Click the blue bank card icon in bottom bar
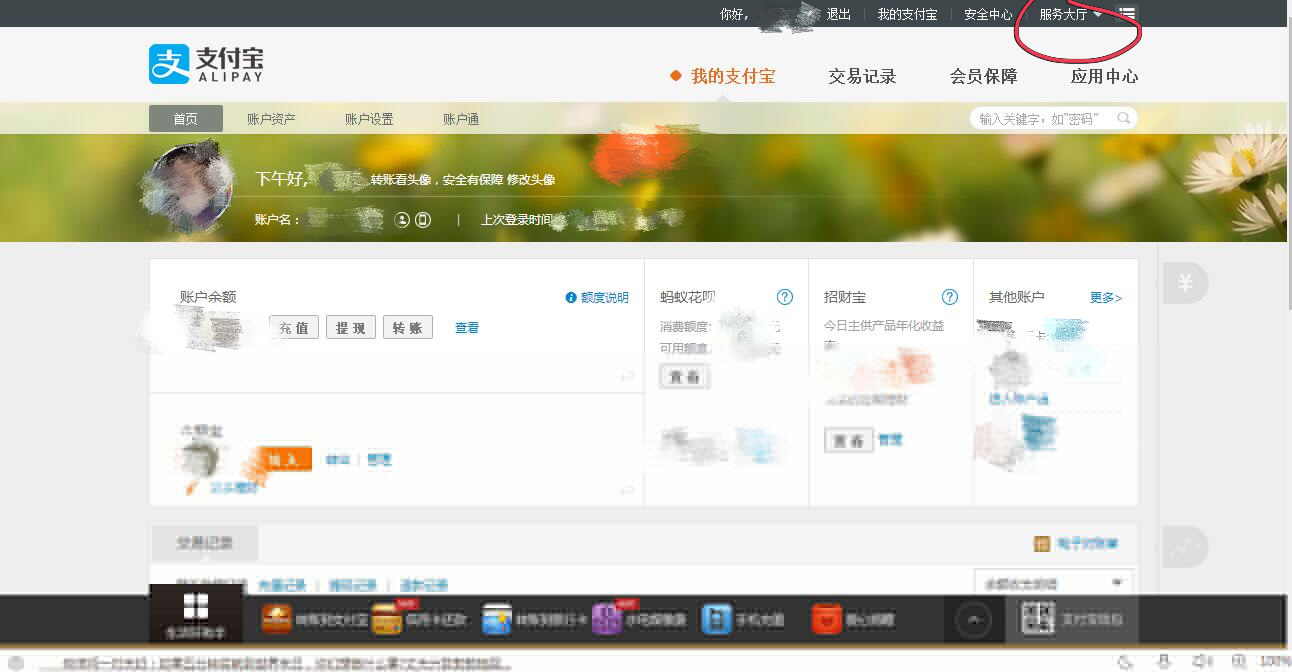 [497, 619]
